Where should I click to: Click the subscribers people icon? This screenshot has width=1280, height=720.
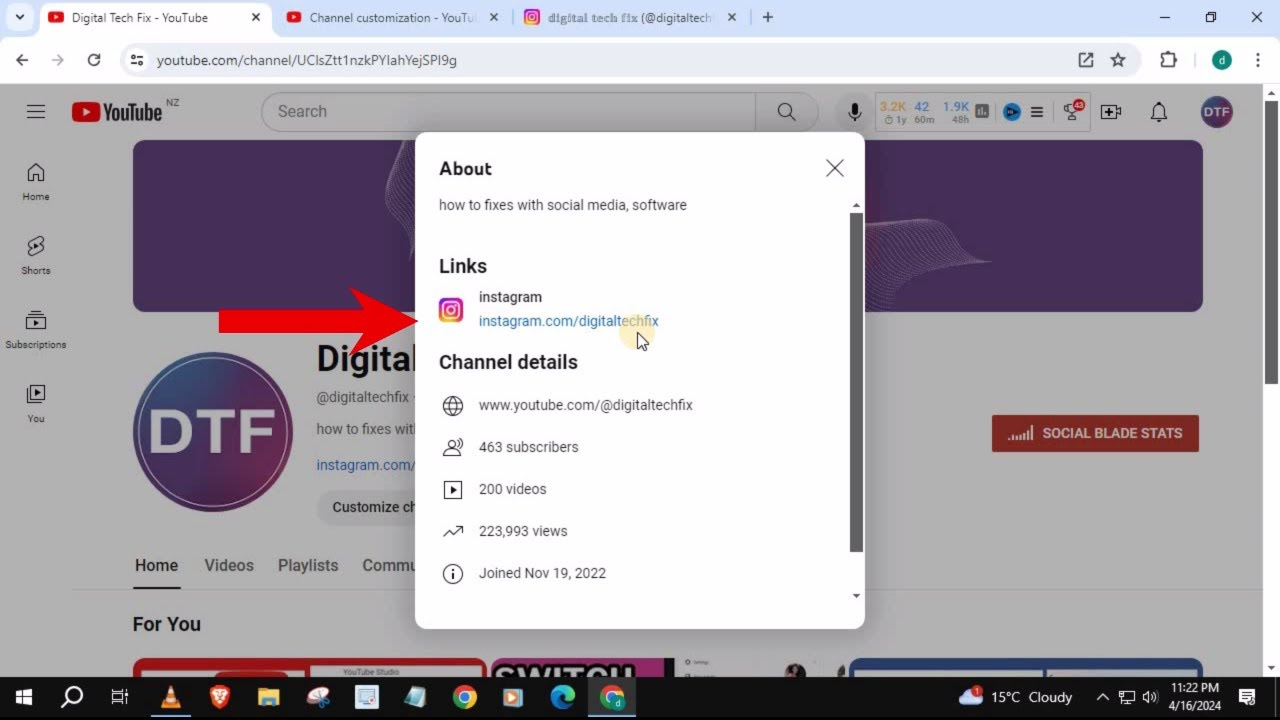(x=453, y=447)
